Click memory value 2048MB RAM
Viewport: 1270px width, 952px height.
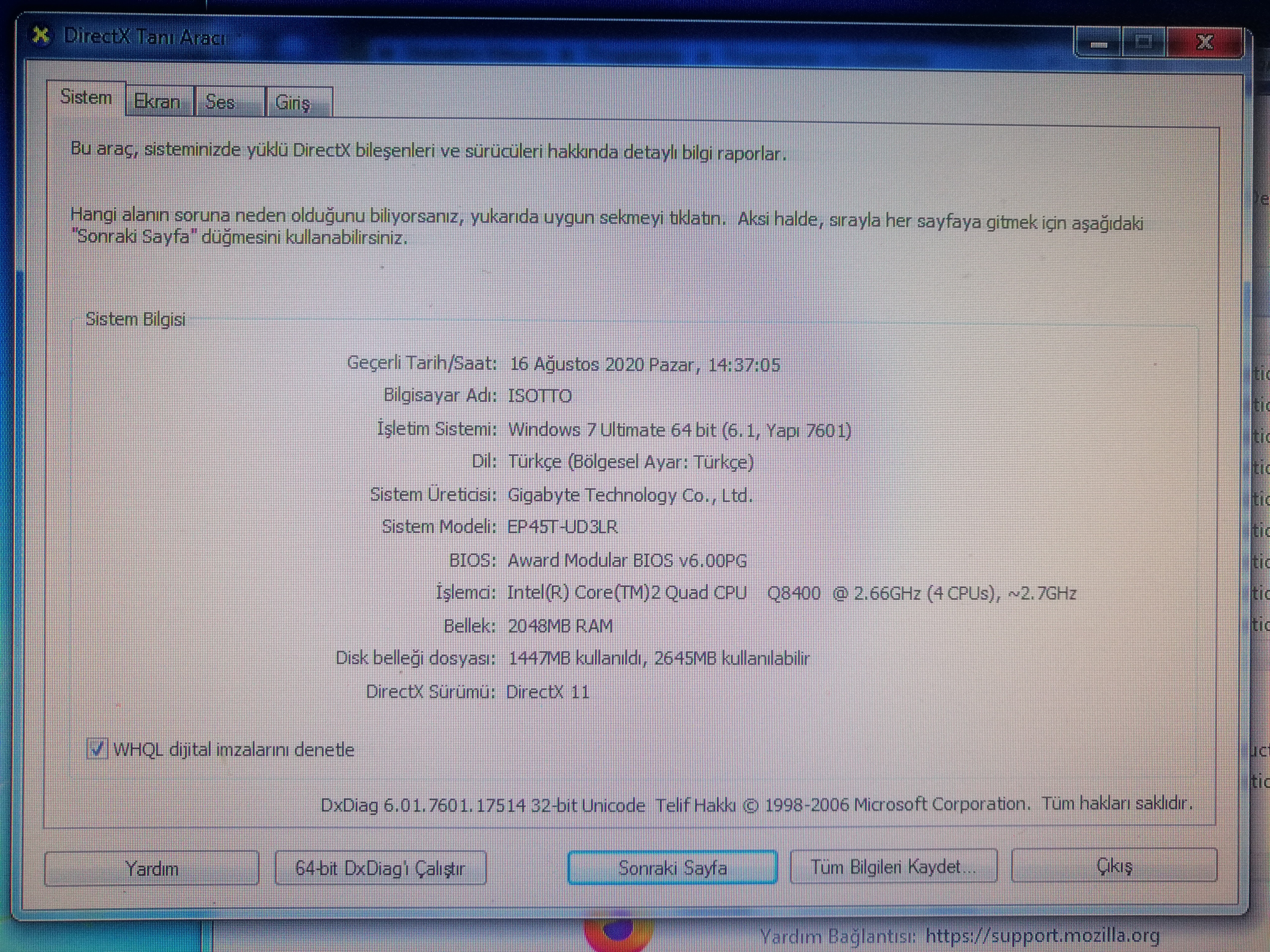point(560,625)
